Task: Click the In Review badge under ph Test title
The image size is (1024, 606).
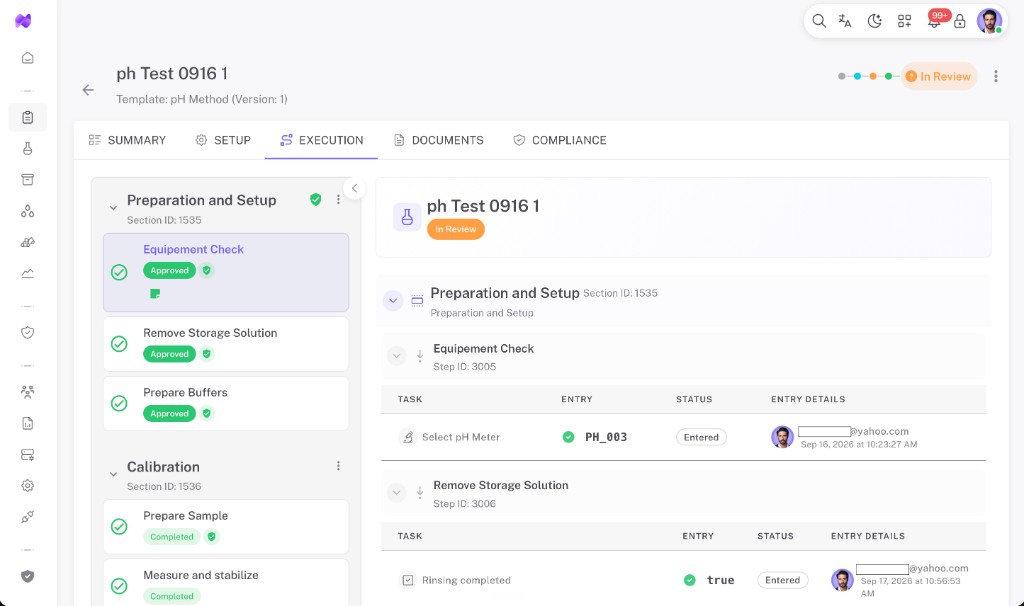Action: coord(456,229)
